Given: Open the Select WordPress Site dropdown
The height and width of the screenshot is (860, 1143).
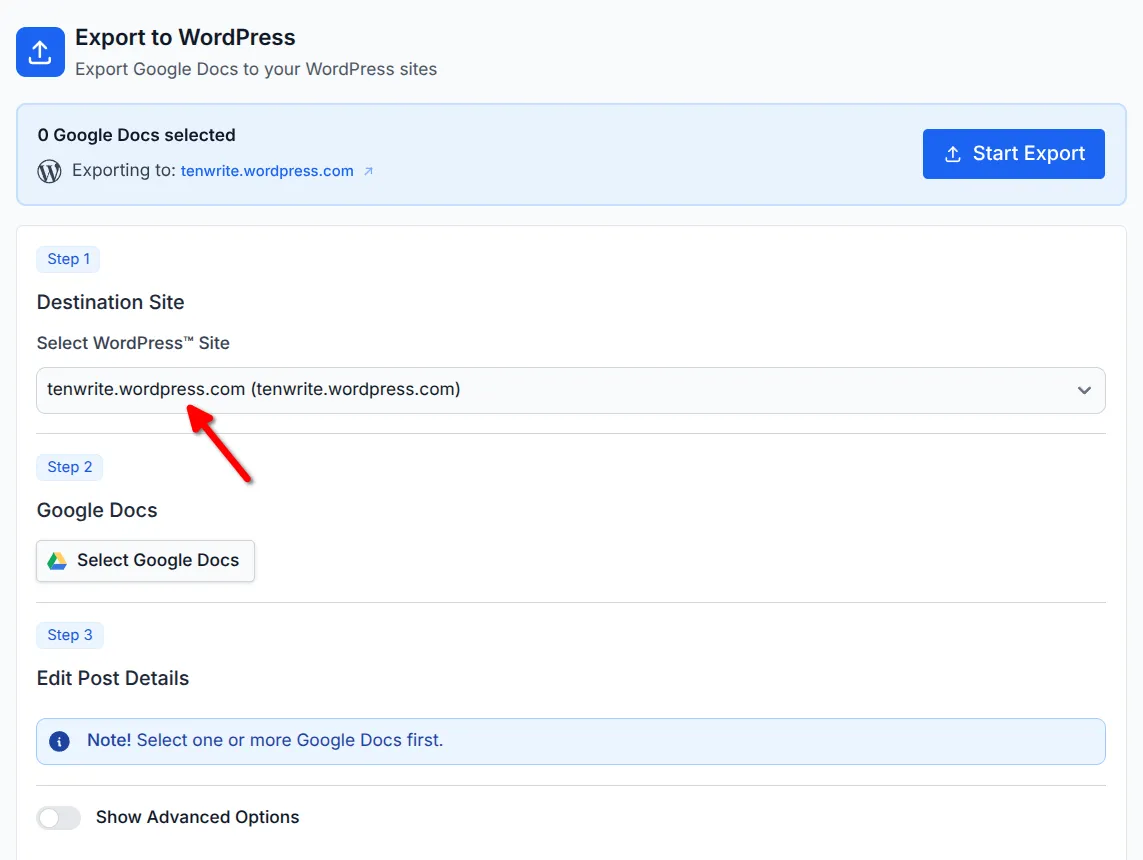Looking at the screenshot, I should pyautogui.click(x=570, y=390).
